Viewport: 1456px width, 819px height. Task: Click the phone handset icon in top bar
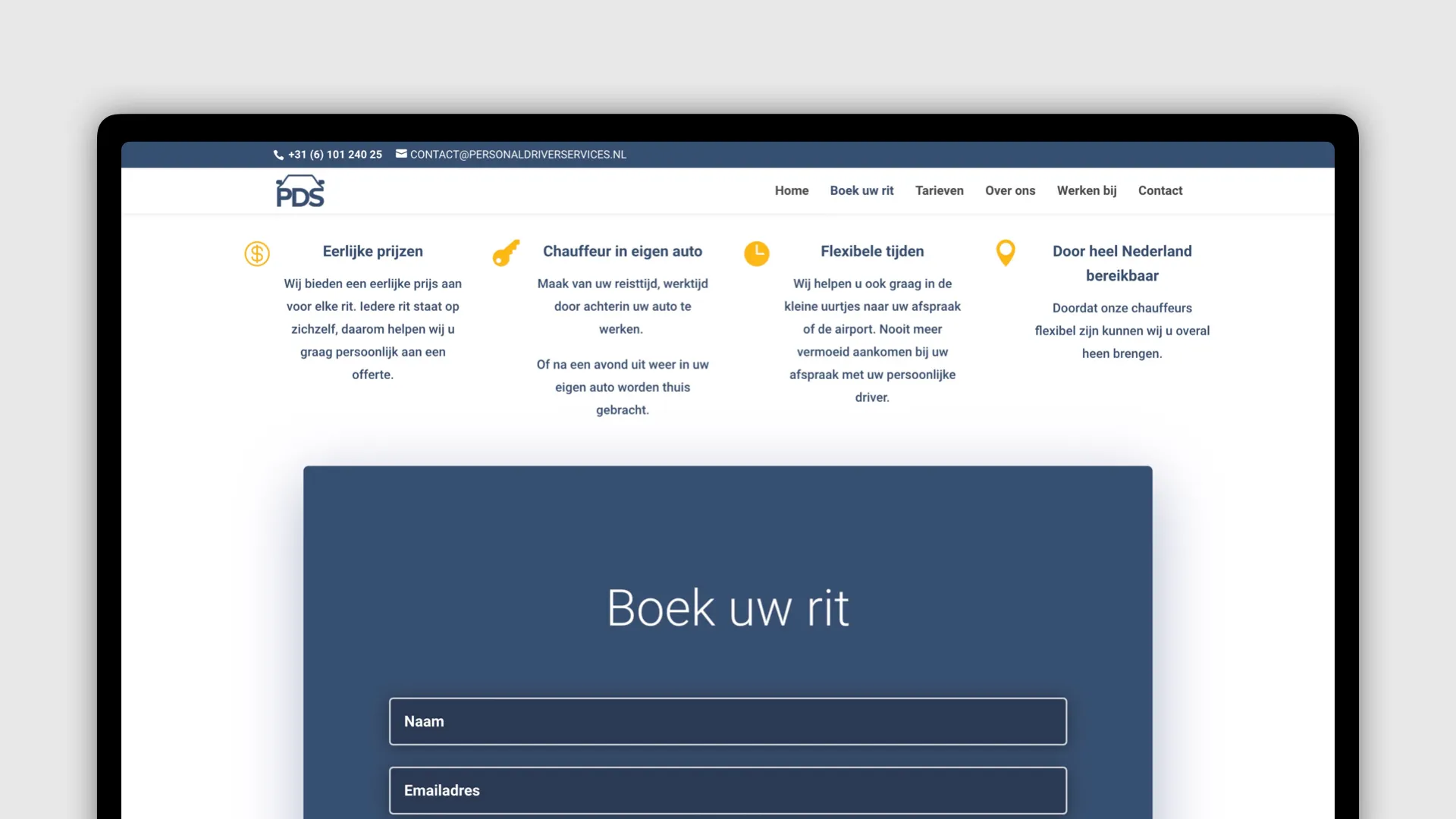(x=278, y=155)
